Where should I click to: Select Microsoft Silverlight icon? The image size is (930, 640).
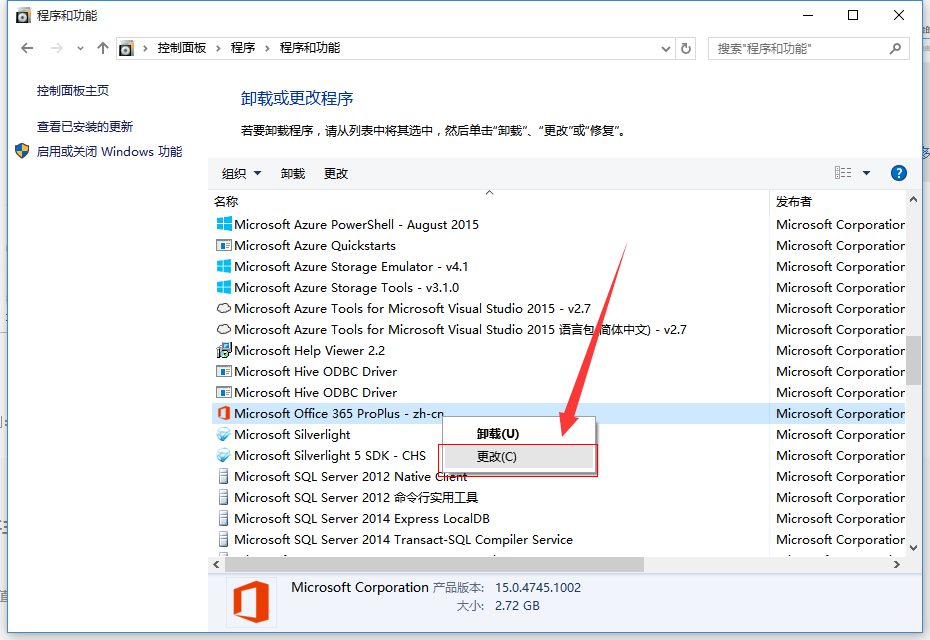pyautogui.click(x=224, y=434)
